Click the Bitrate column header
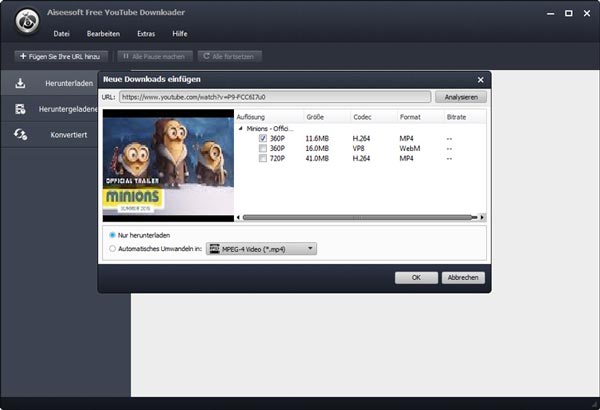Screen dimensions: 600x410 click(465, 117)
